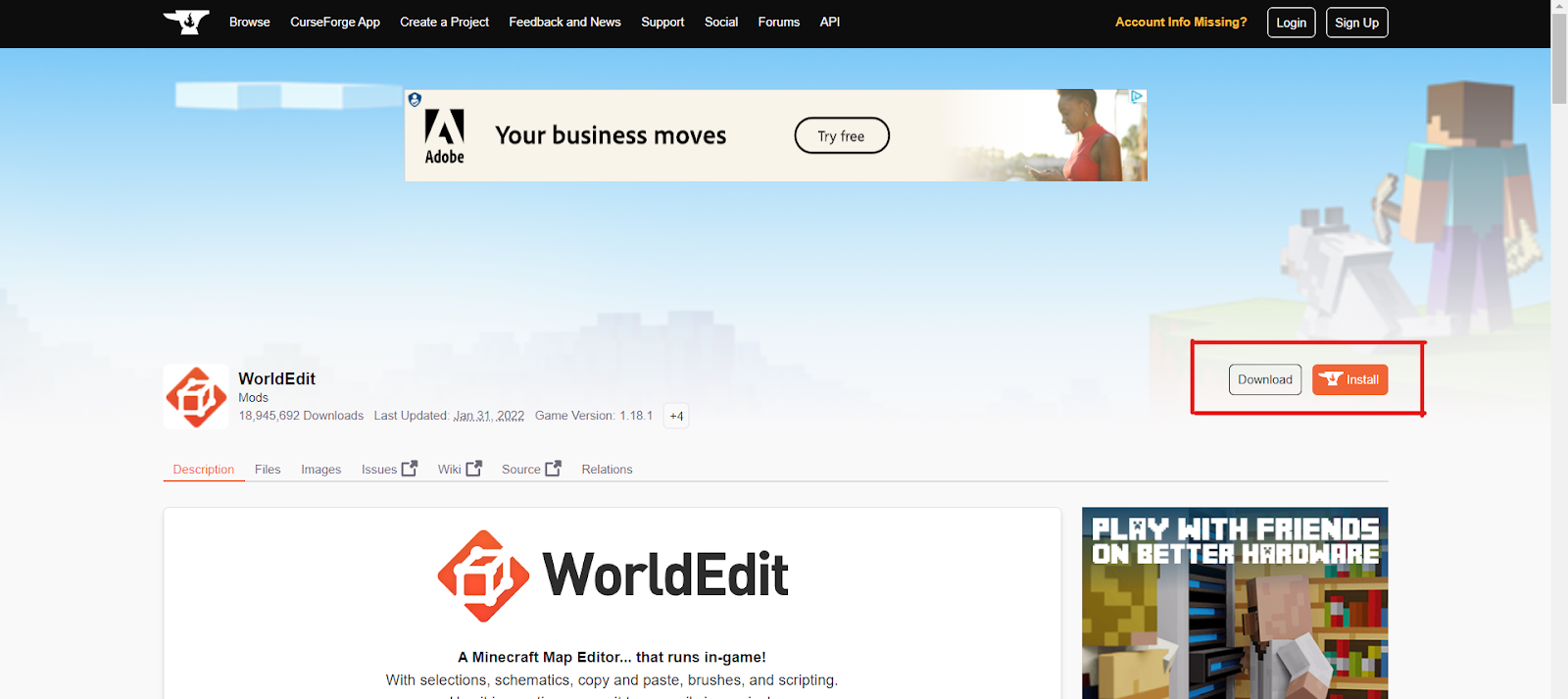The width and height of the screenshot is (1568, 699).
Task: Click the AdChoices icon on Adobe ad
Action: tap(1138, 97)
